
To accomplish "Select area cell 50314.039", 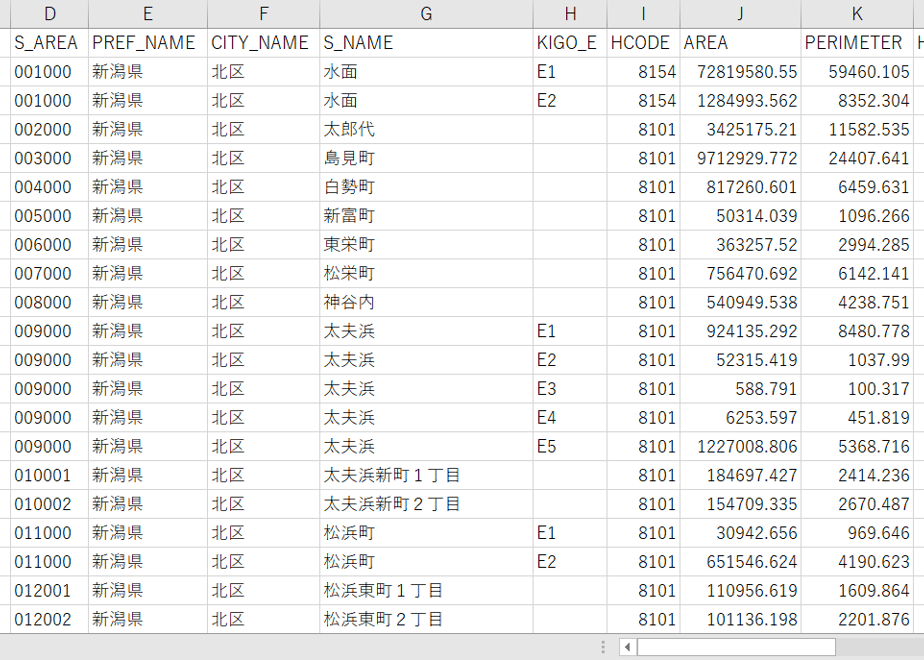I will coord(740,216).
